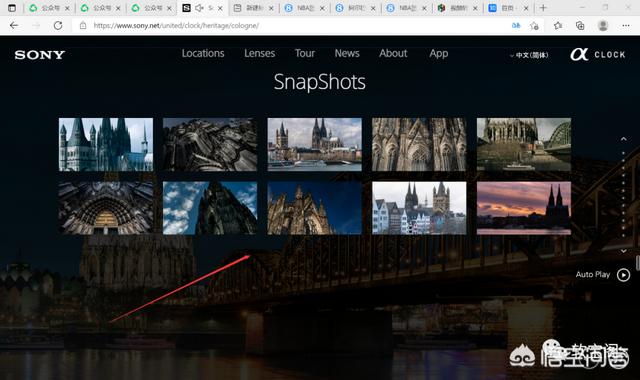640x380 pixels.
Task: Click the page vertical scrollbar thumb
Action: pyautogui.click(x=638, y=263)
